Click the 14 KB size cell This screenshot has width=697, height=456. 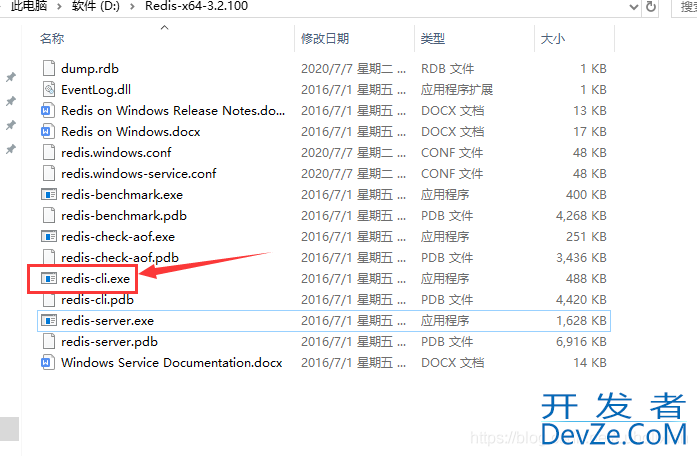590,362
